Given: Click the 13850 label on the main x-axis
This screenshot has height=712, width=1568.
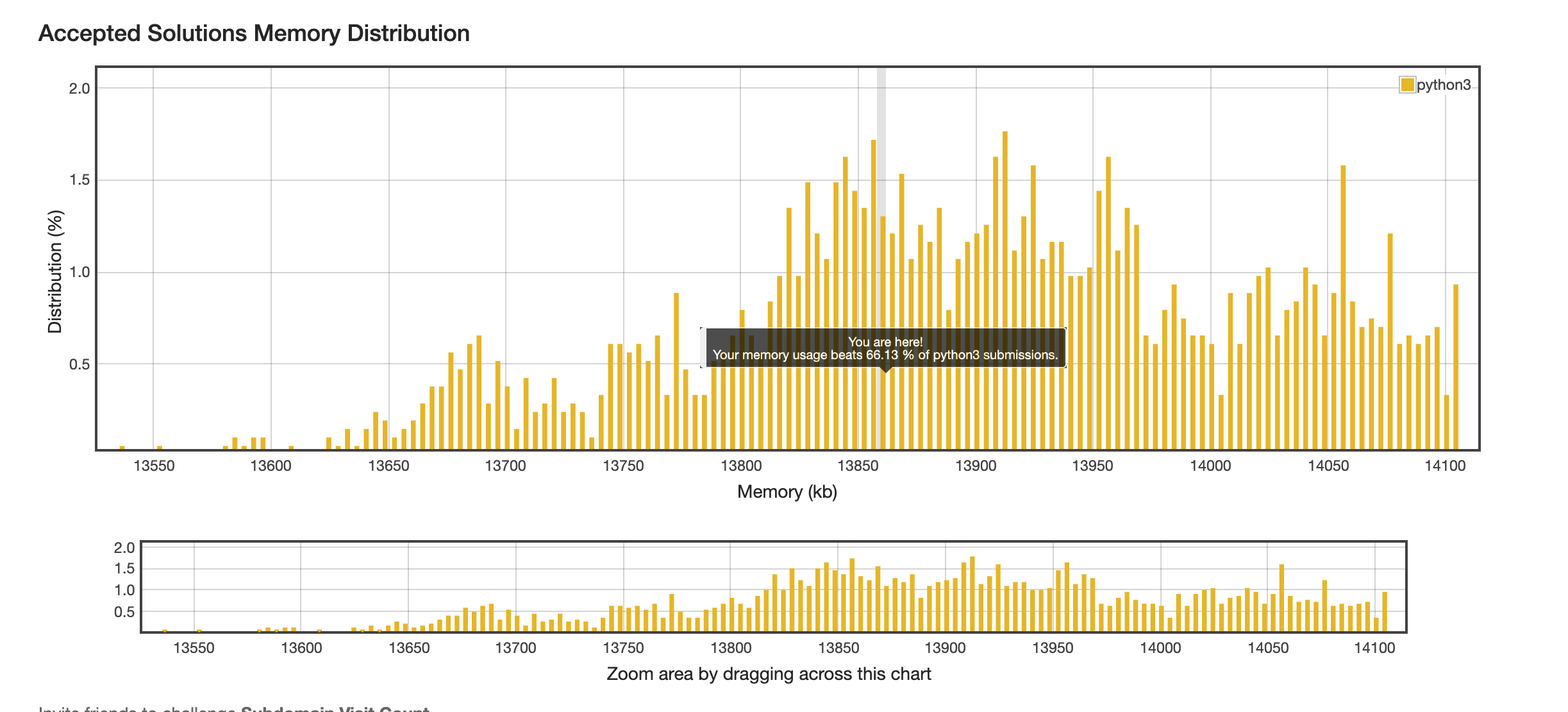Looking at the screenshot, I should [858, 466].
